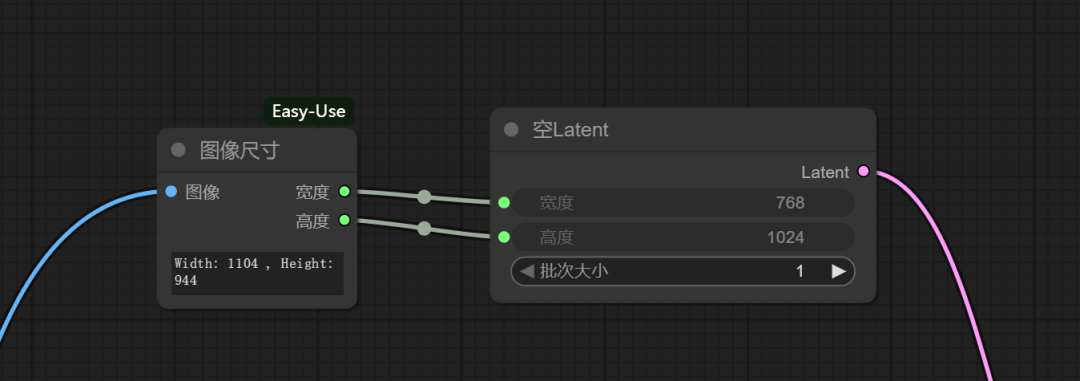This screenshot has width=1080, height=381.
Task: Click the 高度 1024 field
Action: (x=683, y=237)
